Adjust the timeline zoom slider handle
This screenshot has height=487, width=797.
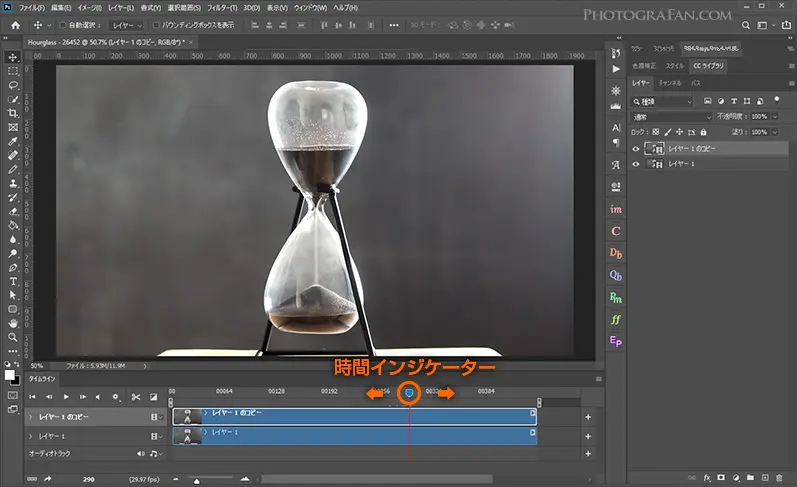tap(197, 480)
